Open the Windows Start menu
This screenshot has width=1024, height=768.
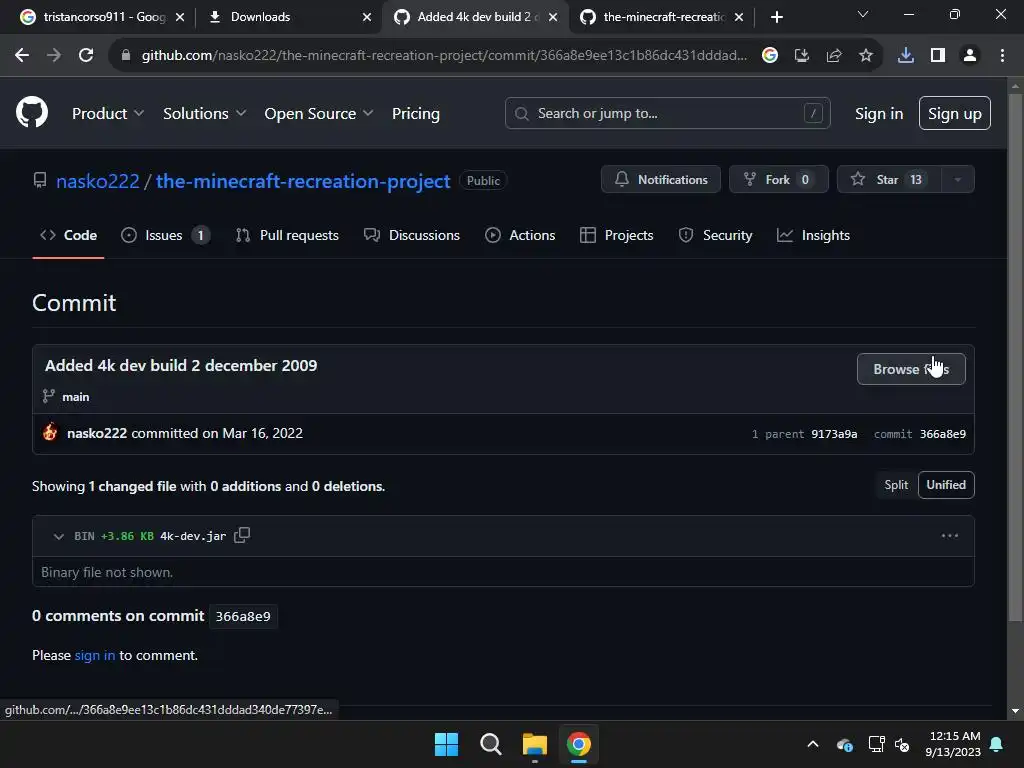(x=447, y=744)
